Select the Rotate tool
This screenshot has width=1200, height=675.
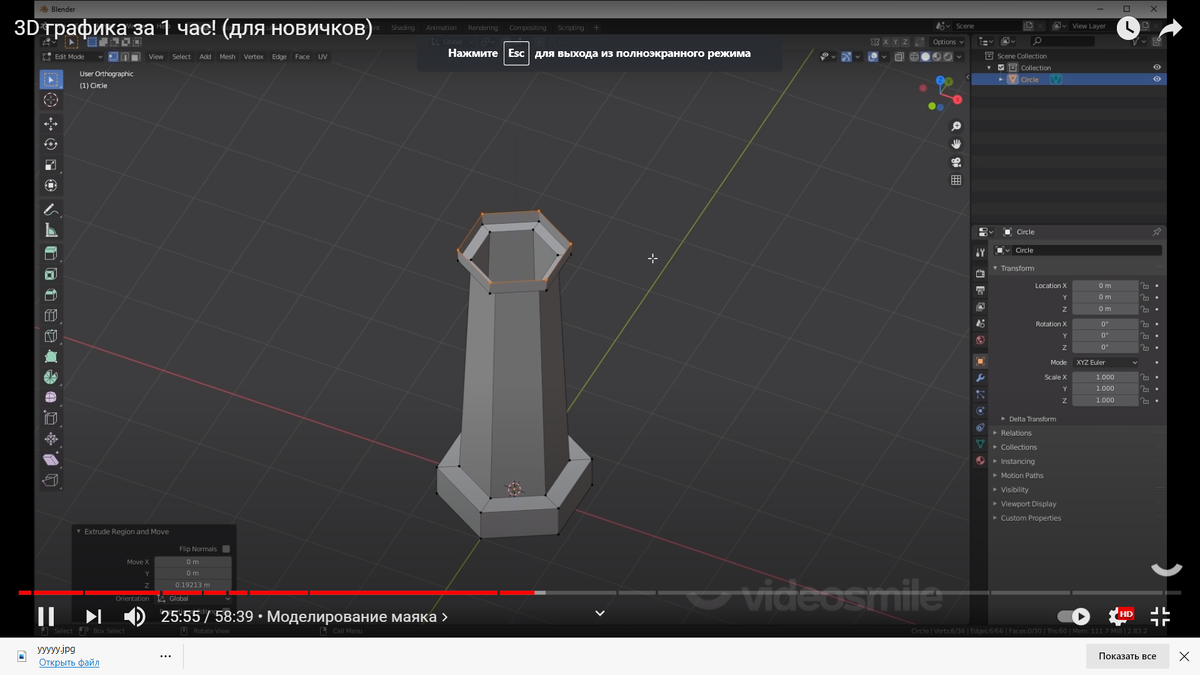[51, 144]
